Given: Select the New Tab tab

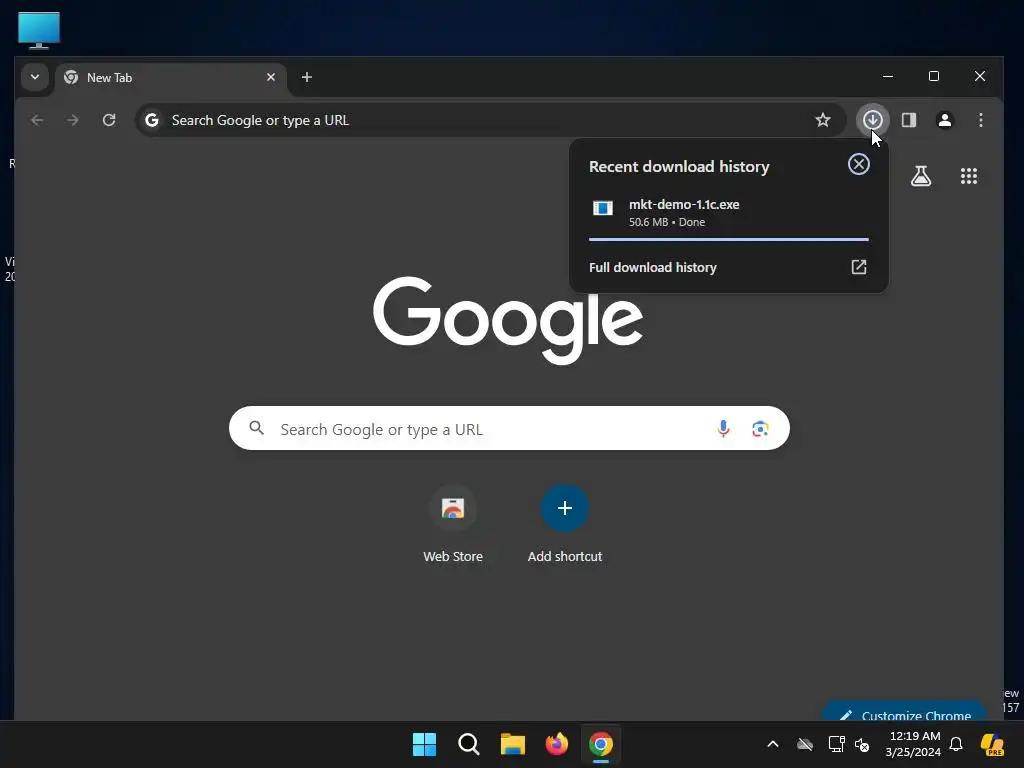Looking at the screenshot, I should point(171,78).
